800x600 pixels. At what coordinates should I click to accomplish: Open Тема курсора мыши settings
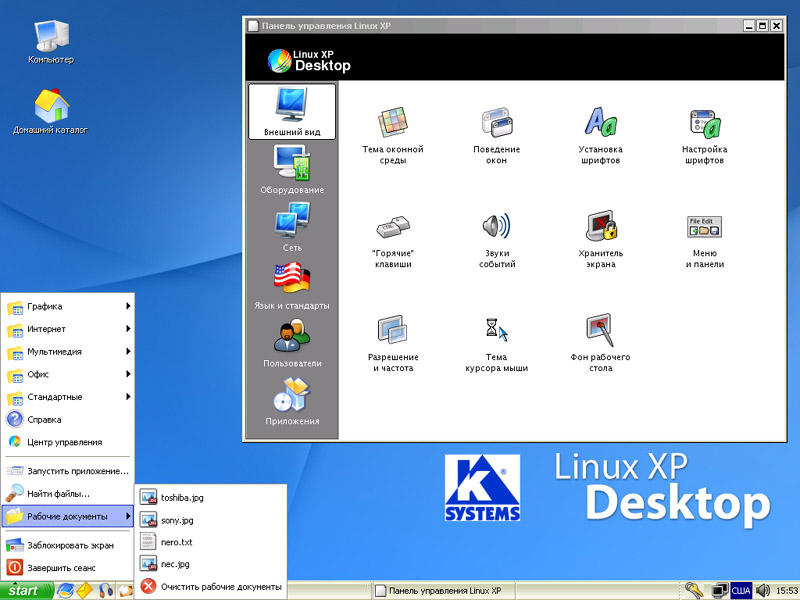(x=496, y=343)
